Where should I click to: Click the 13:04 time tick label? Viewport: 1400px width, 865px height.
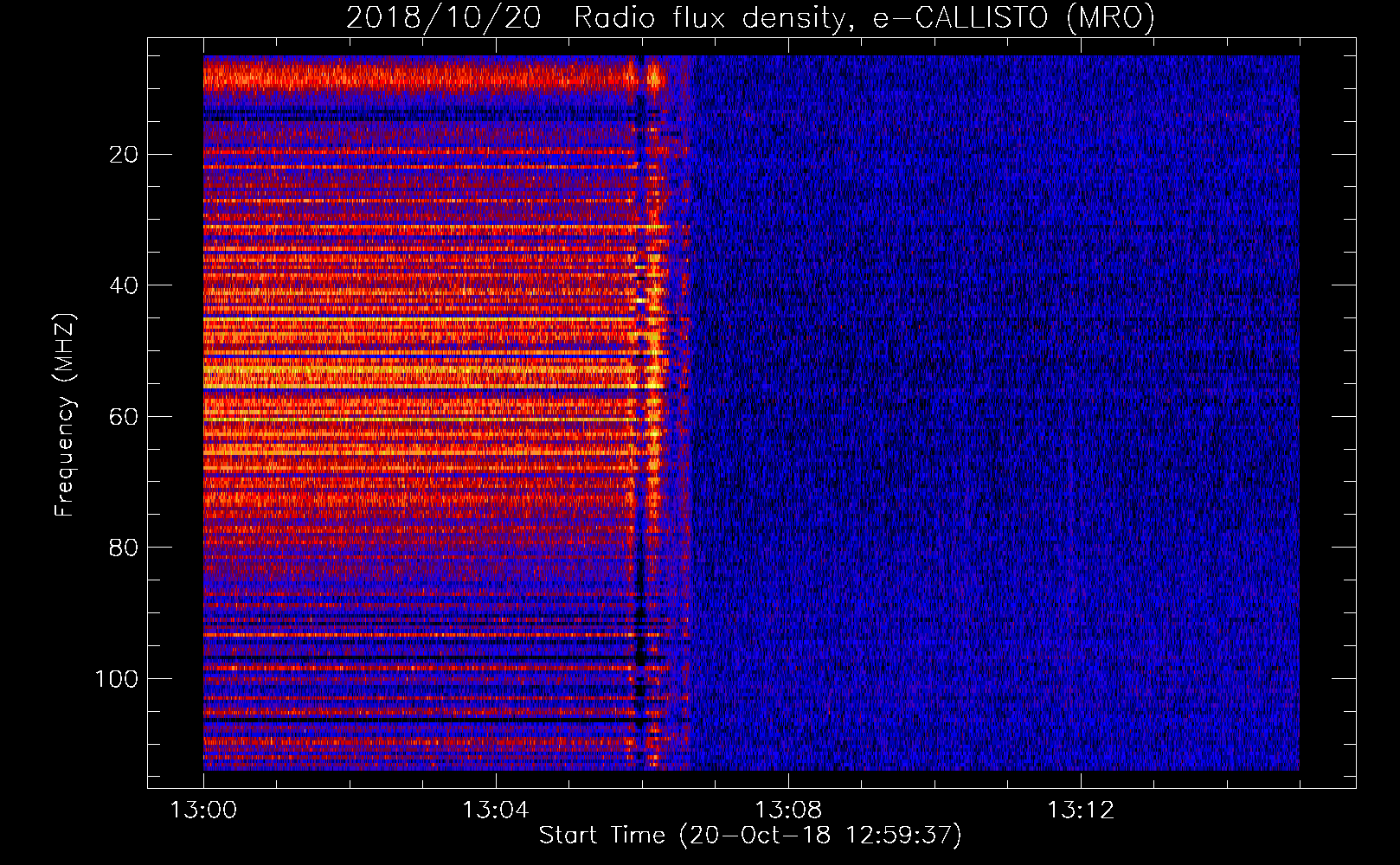click(x=495, y=811)
